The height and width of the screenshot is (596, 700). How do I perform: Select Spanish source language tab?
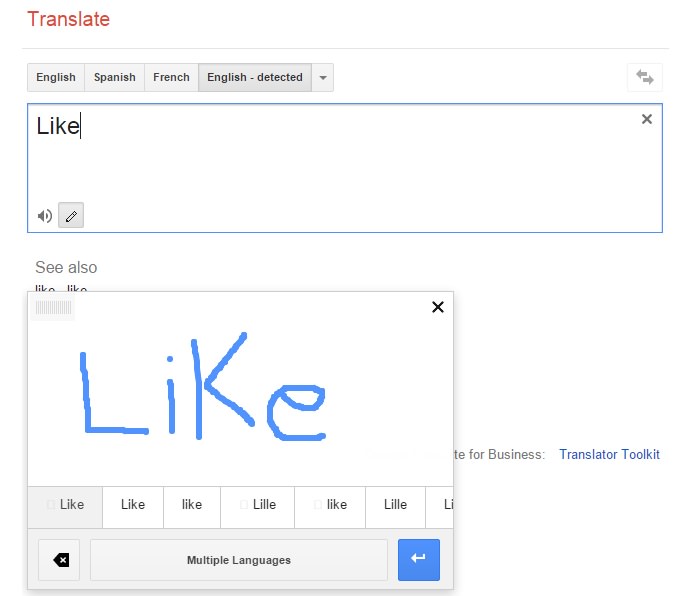(x=115, y=77)
